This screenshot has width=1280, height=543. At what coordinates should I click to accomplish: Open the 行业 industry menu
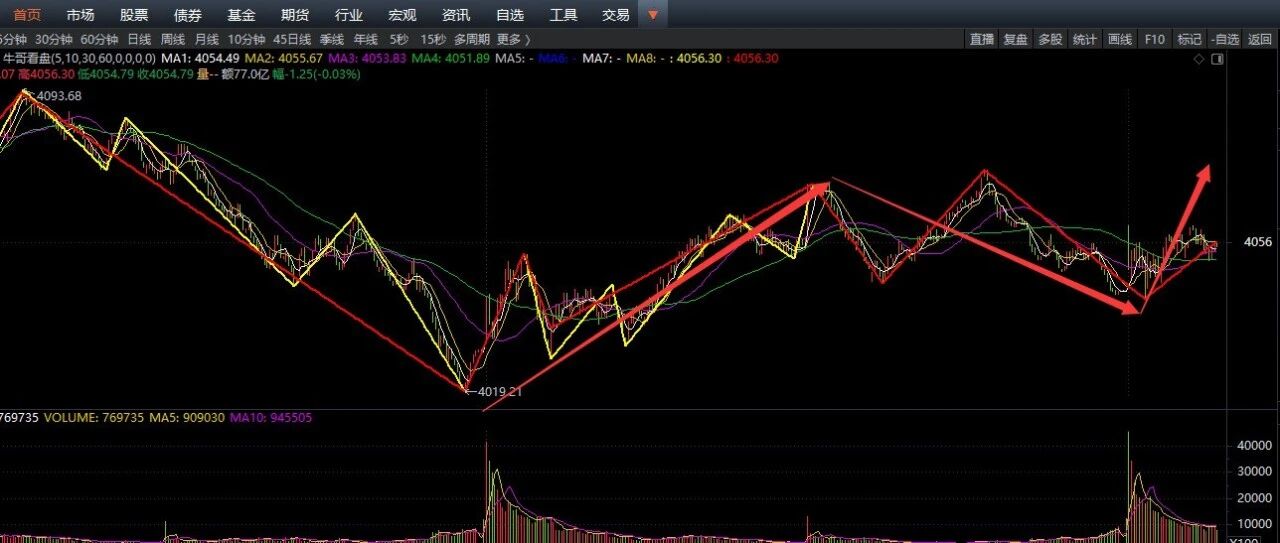point(349,15)
